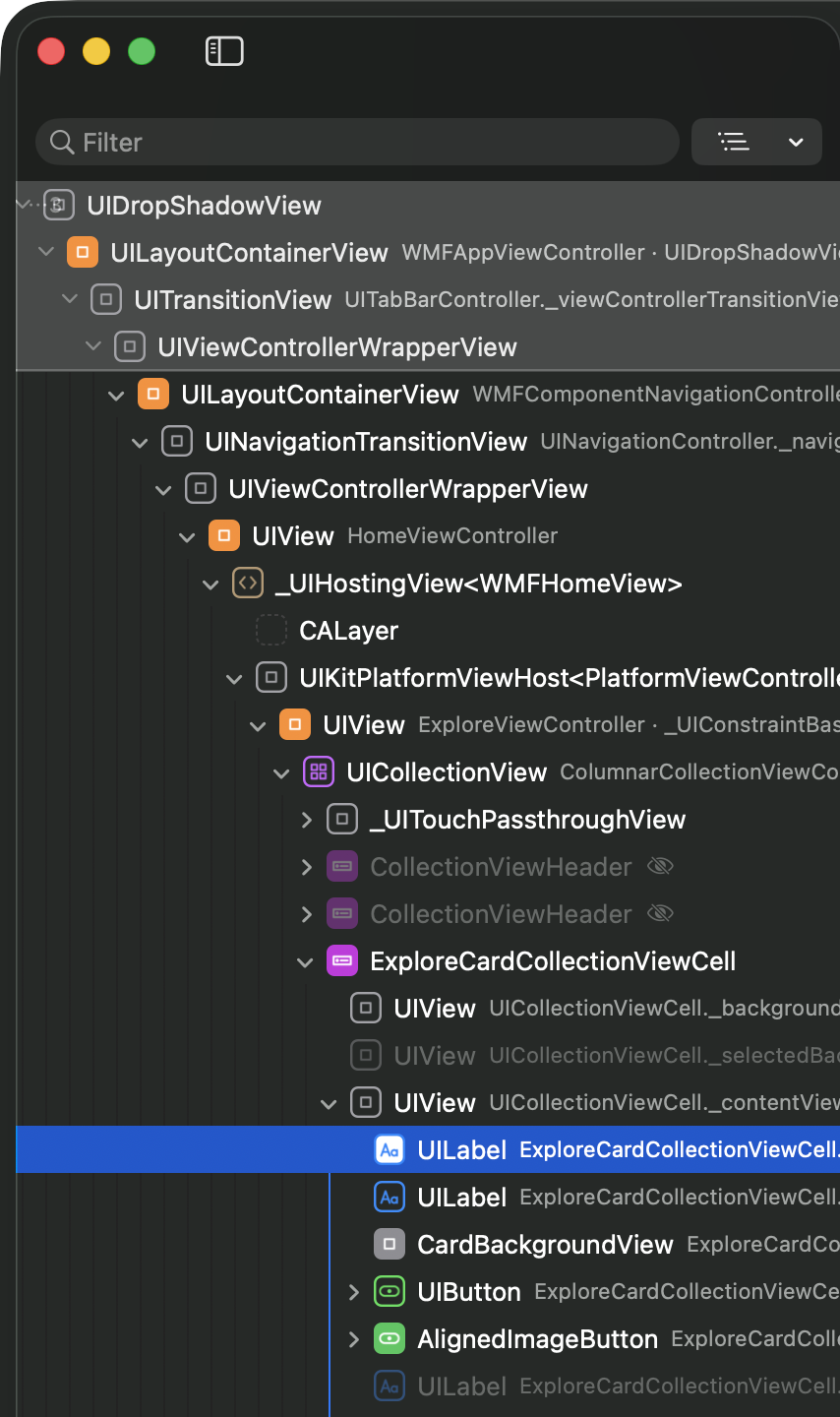The height and width of the screenshot is (1417, 840).
Task: Click icon of UIView _contentView row
Action: pos(366,1102)
